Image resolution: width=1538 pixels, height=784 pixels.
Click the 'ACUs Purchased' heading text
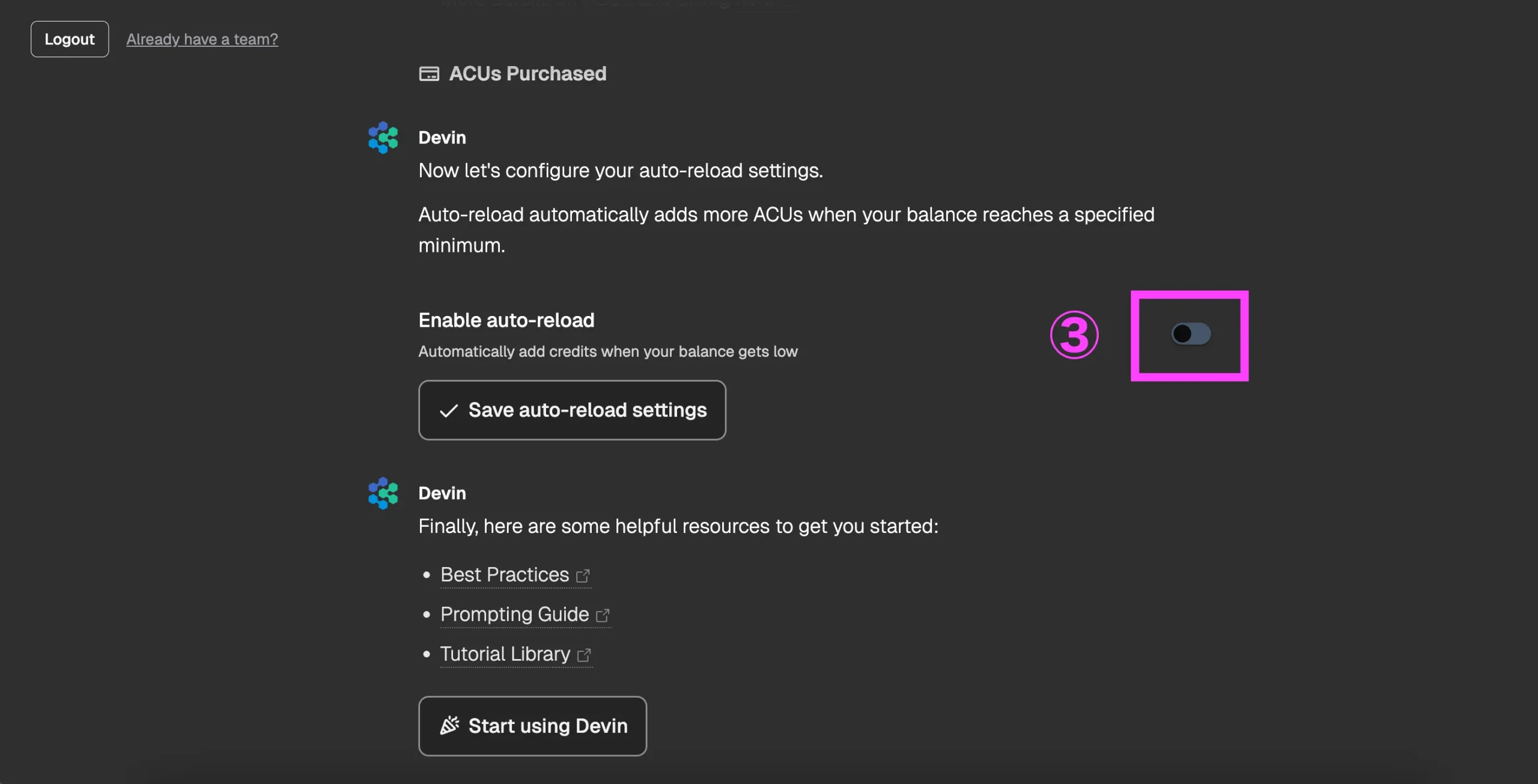tap(527, 73)
